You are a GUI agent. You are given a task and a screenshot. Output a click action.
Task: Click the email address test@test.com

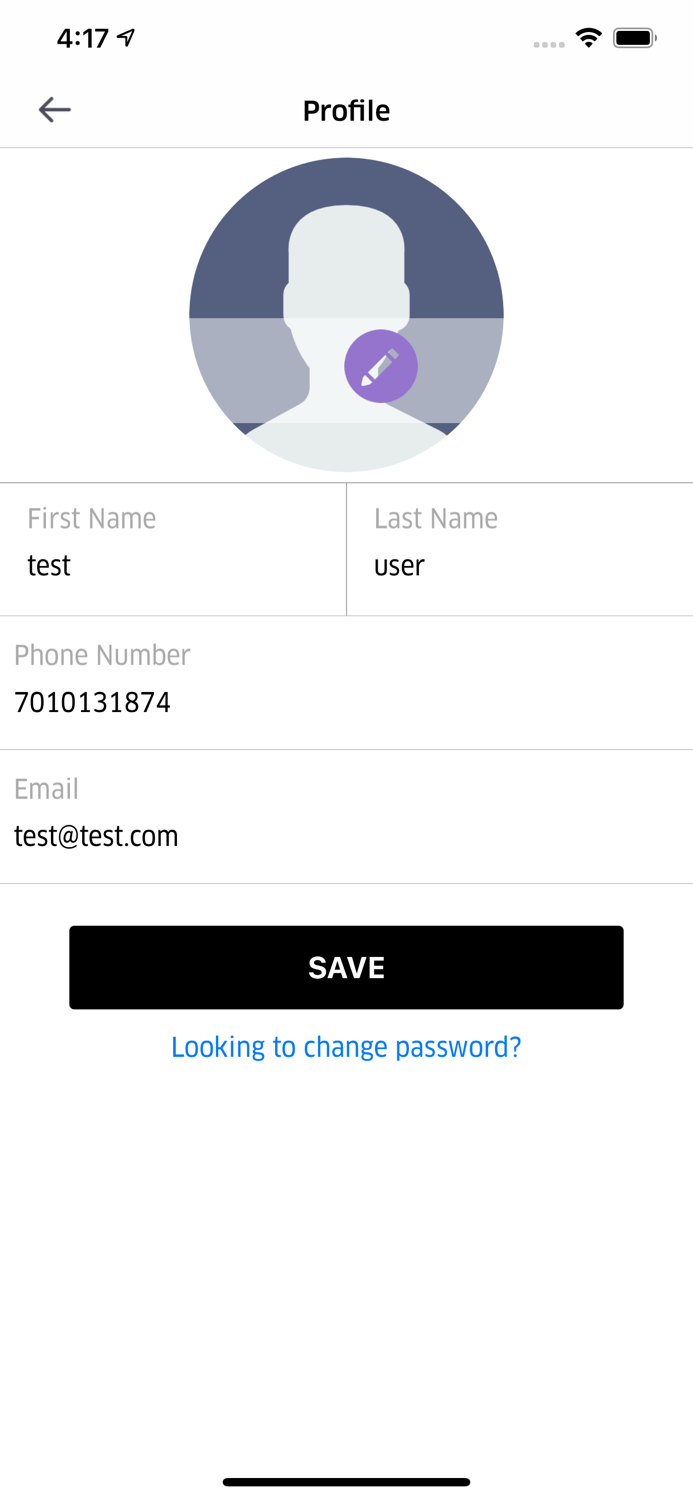coord(96,836)
